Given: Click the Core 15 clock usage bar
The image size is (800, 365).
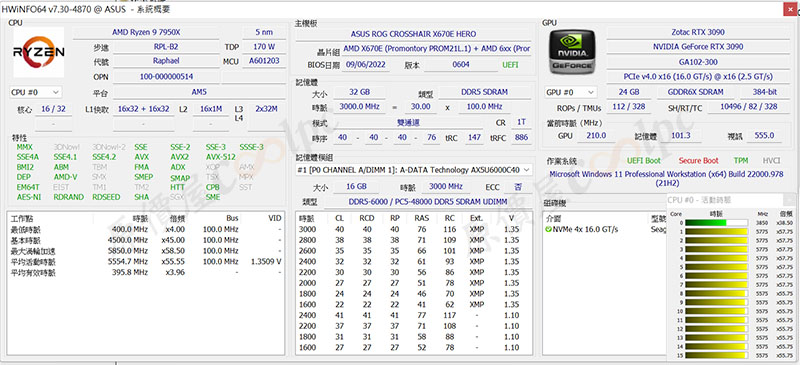Looking at the screenshot, I should 716,355.
